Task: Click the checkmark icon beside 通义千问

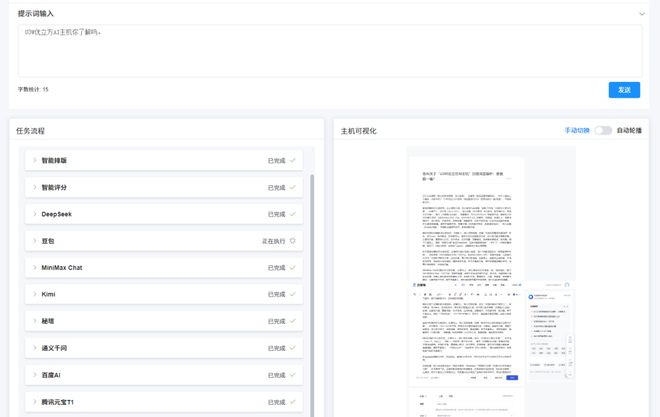Action: pos(293,348)
